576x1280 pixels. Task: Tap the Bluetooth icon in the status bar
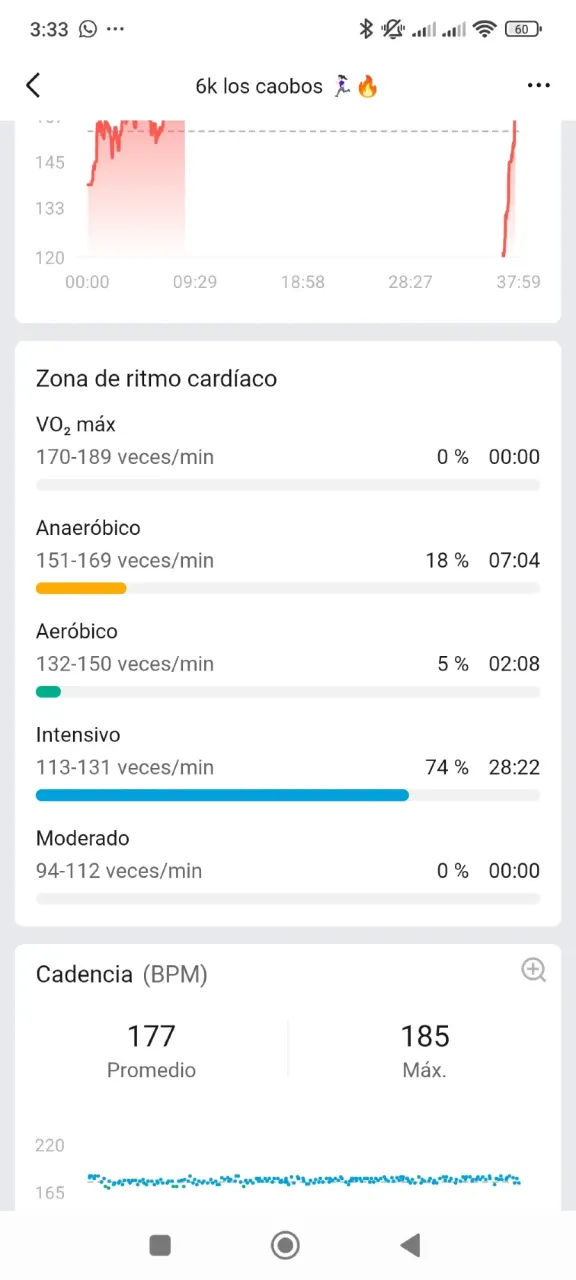point(366,29)
